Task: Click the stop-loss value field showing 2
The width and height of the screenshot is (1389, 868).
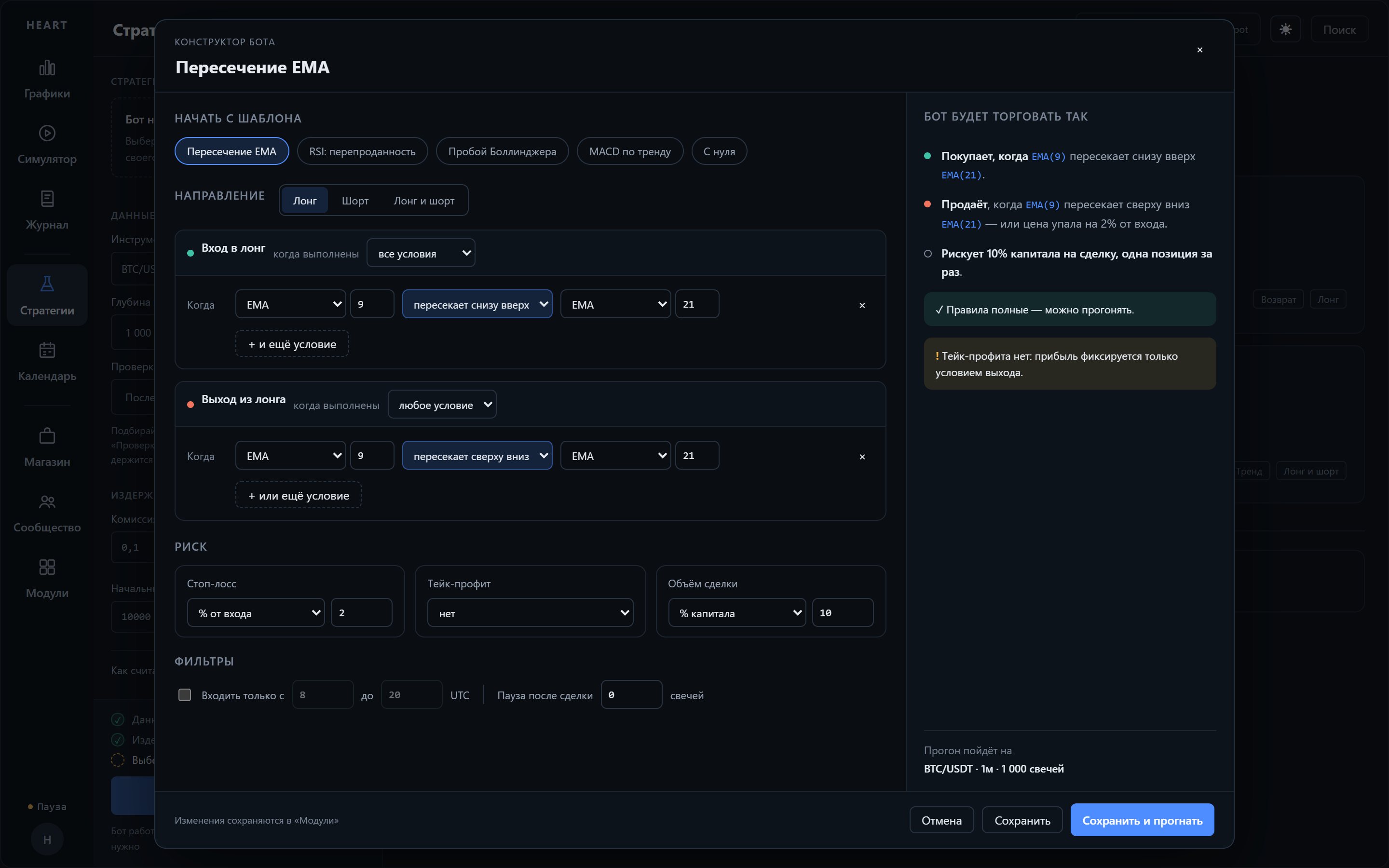Action: 362,613
